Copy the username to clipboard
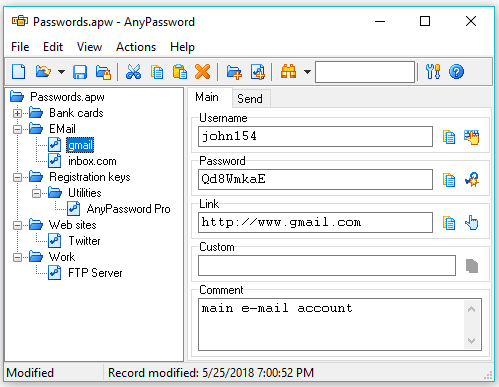 pos(449,137)
